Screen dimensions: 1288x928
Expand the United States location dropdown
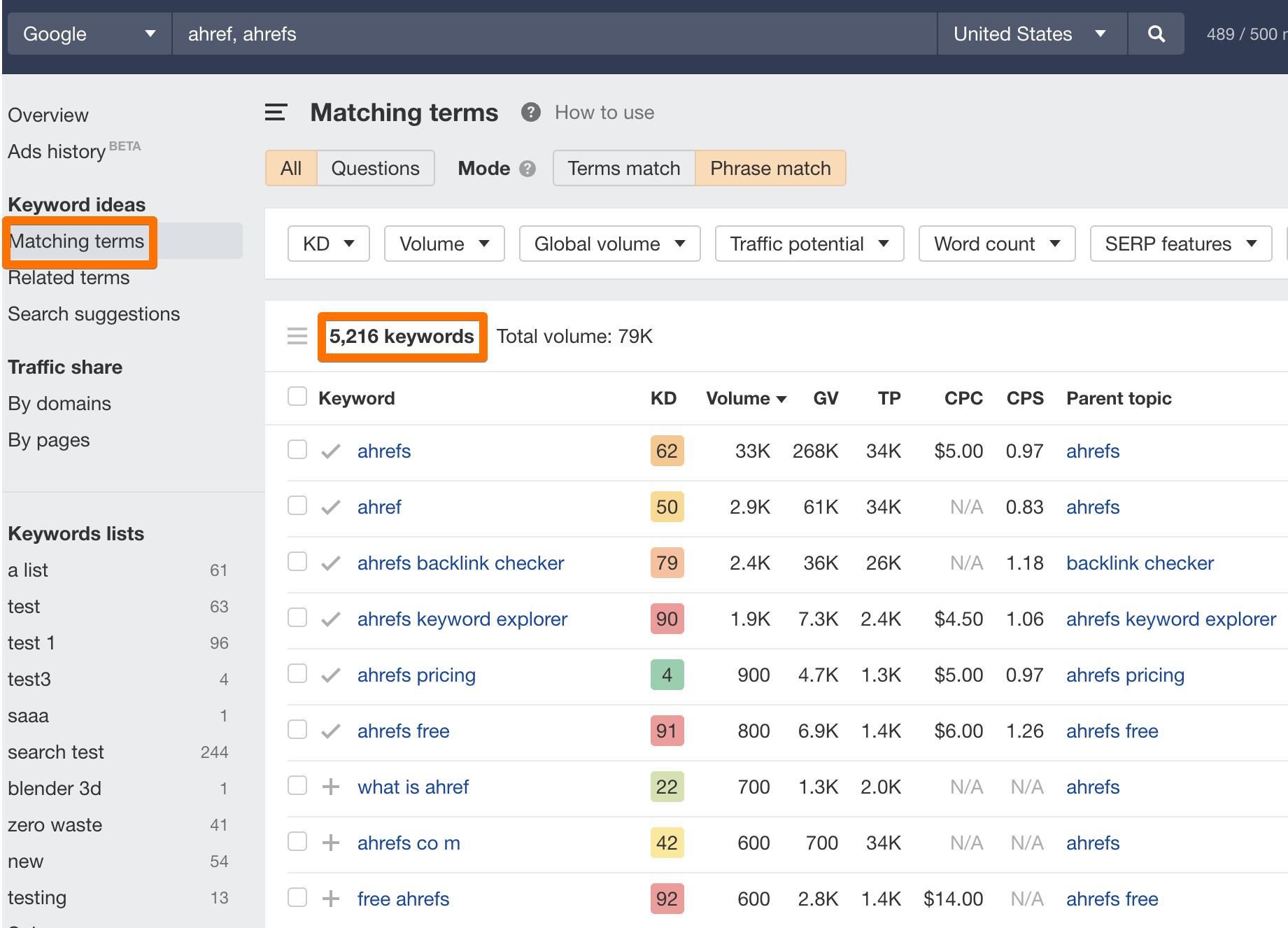point(1031,33)
